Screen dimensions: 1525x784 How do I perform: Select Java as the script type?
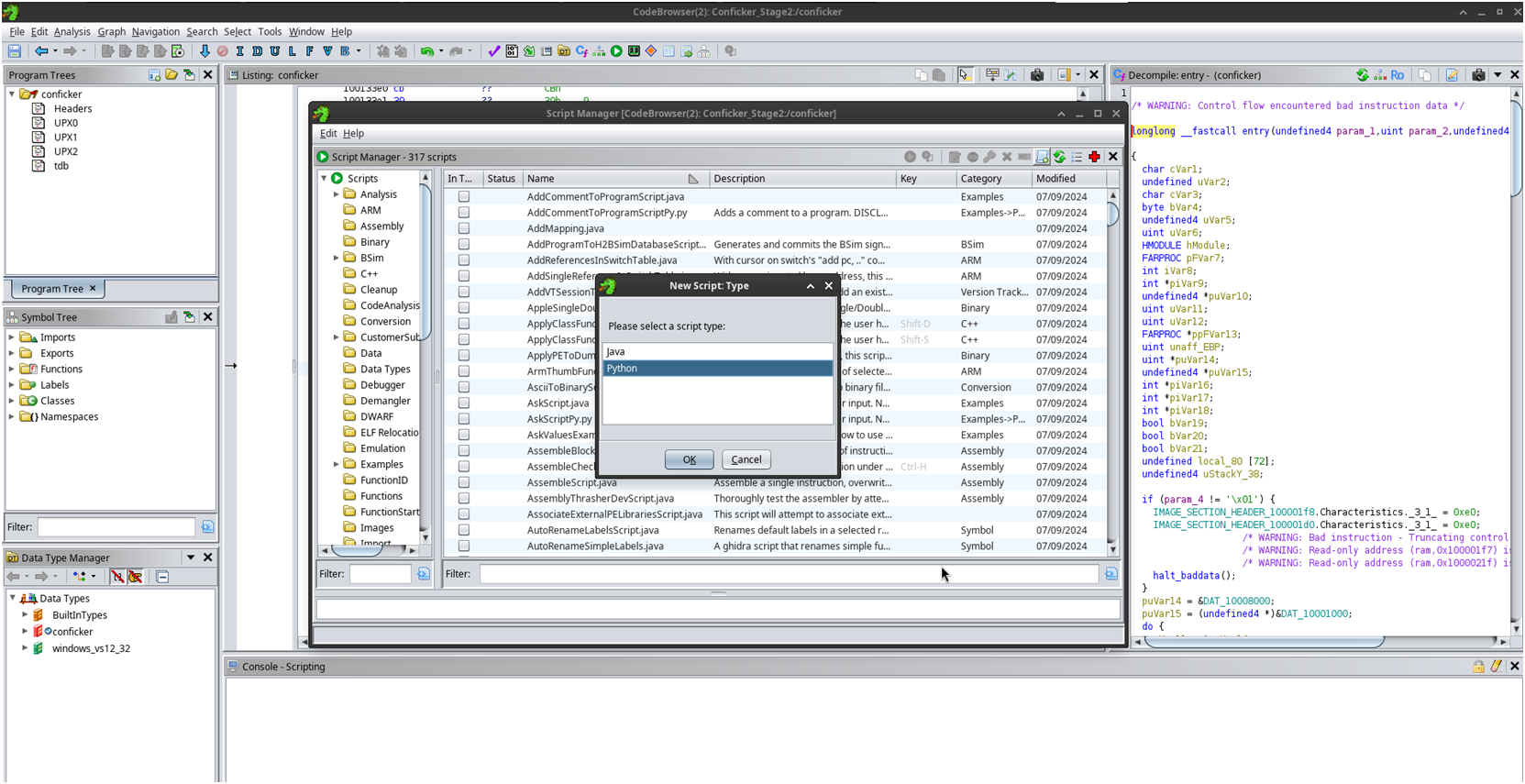click(x=718, y=352)
